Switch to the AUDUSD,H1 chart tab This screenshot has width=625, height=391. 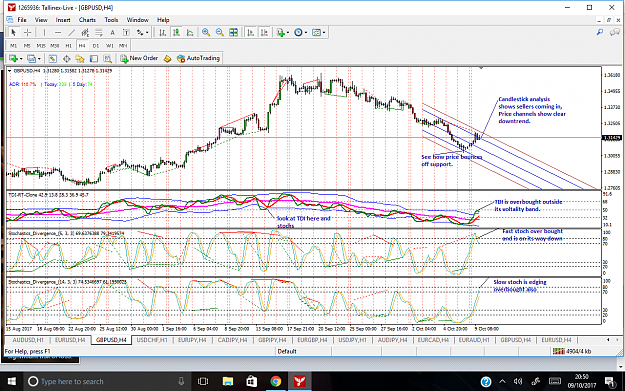coord(28,340)
